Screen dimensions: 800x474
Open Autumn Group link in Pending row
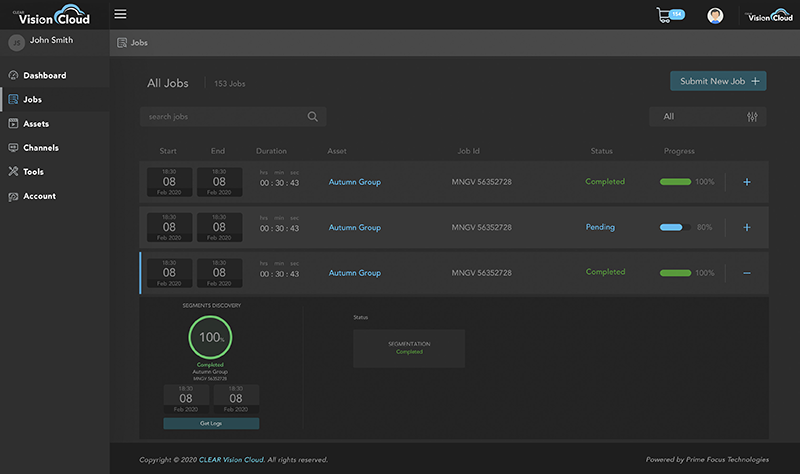pyautogui.click(x=355, y=227)
